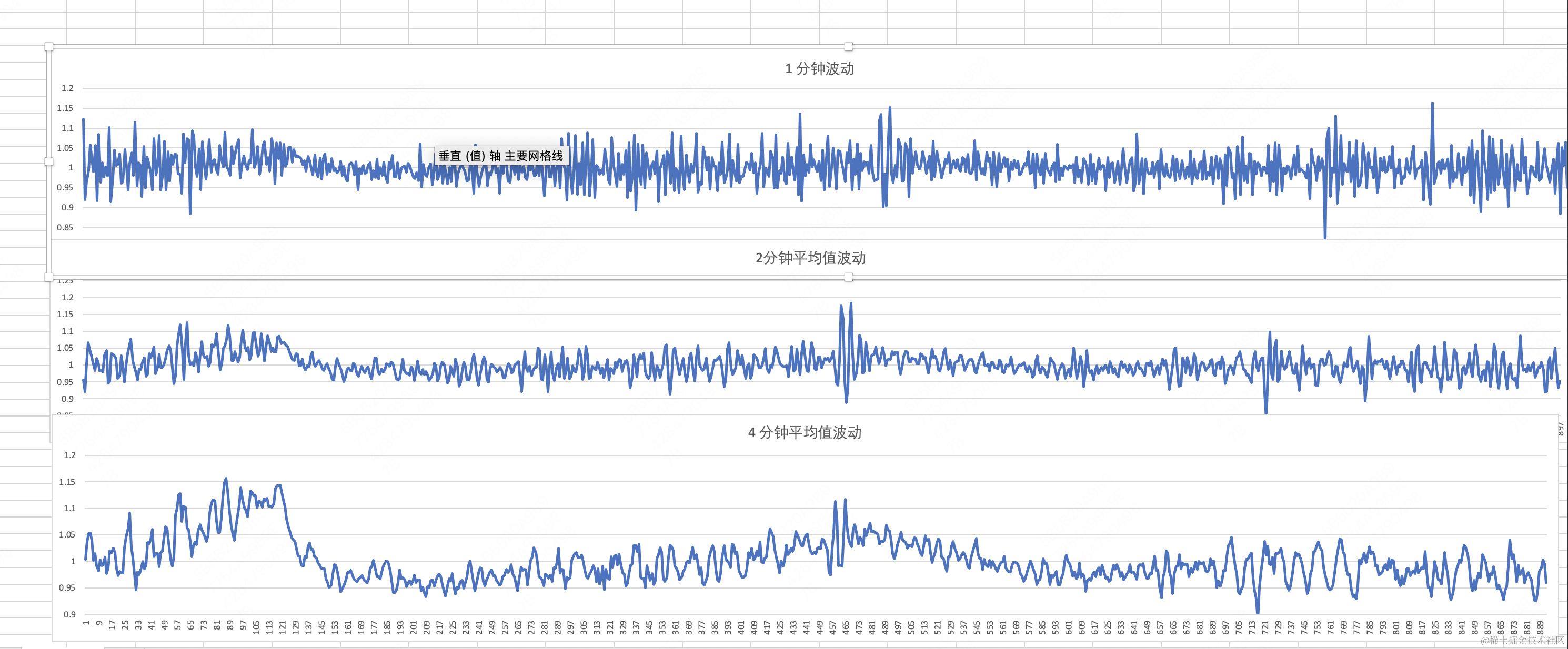Viewport: 1568px width, 649px height.
Task: Click the tallest peak in the 4-minute chart
Action: (226, 479)
